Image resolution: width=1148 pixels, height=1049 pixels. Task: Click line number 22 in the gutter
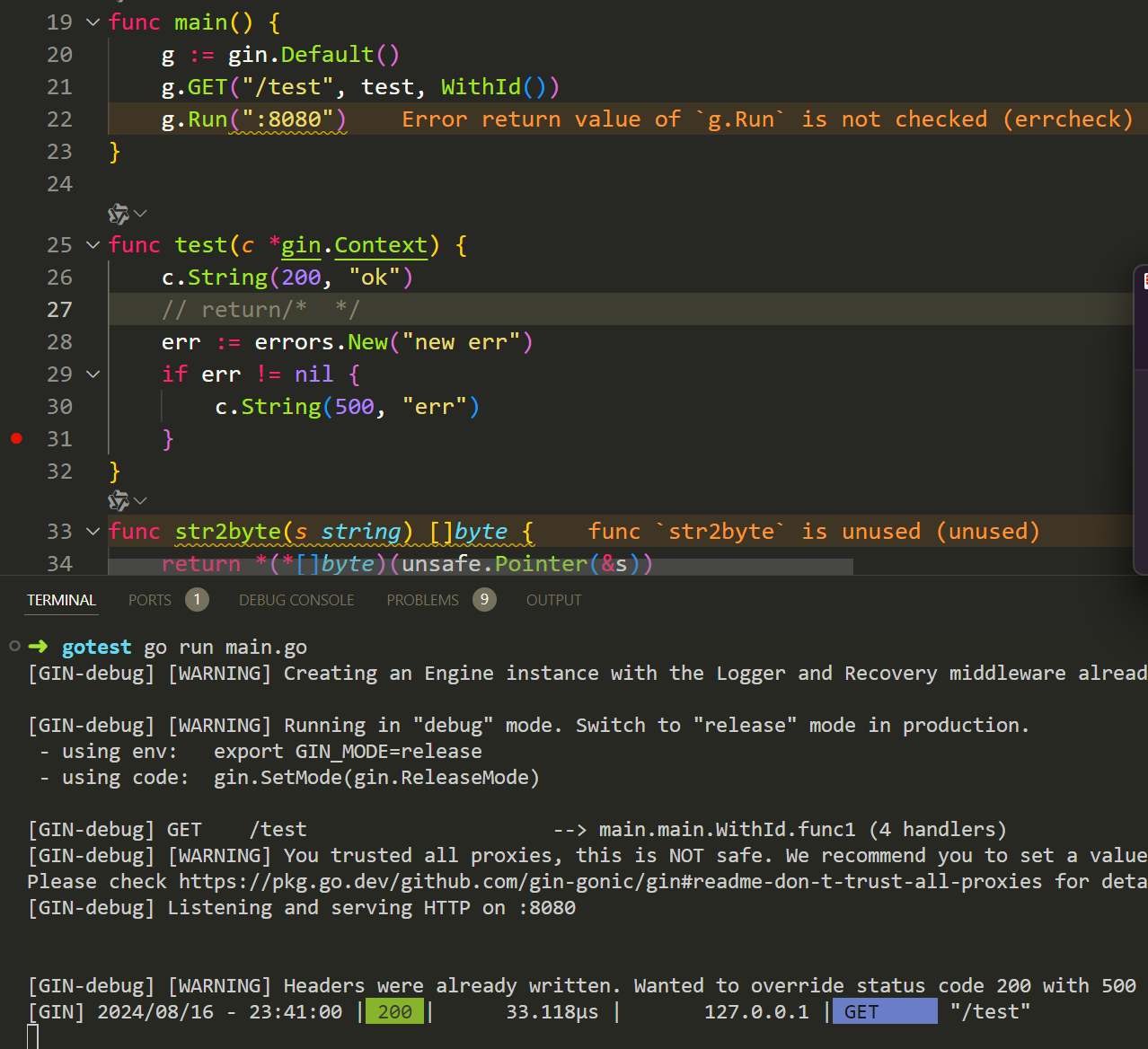point(59,119)
